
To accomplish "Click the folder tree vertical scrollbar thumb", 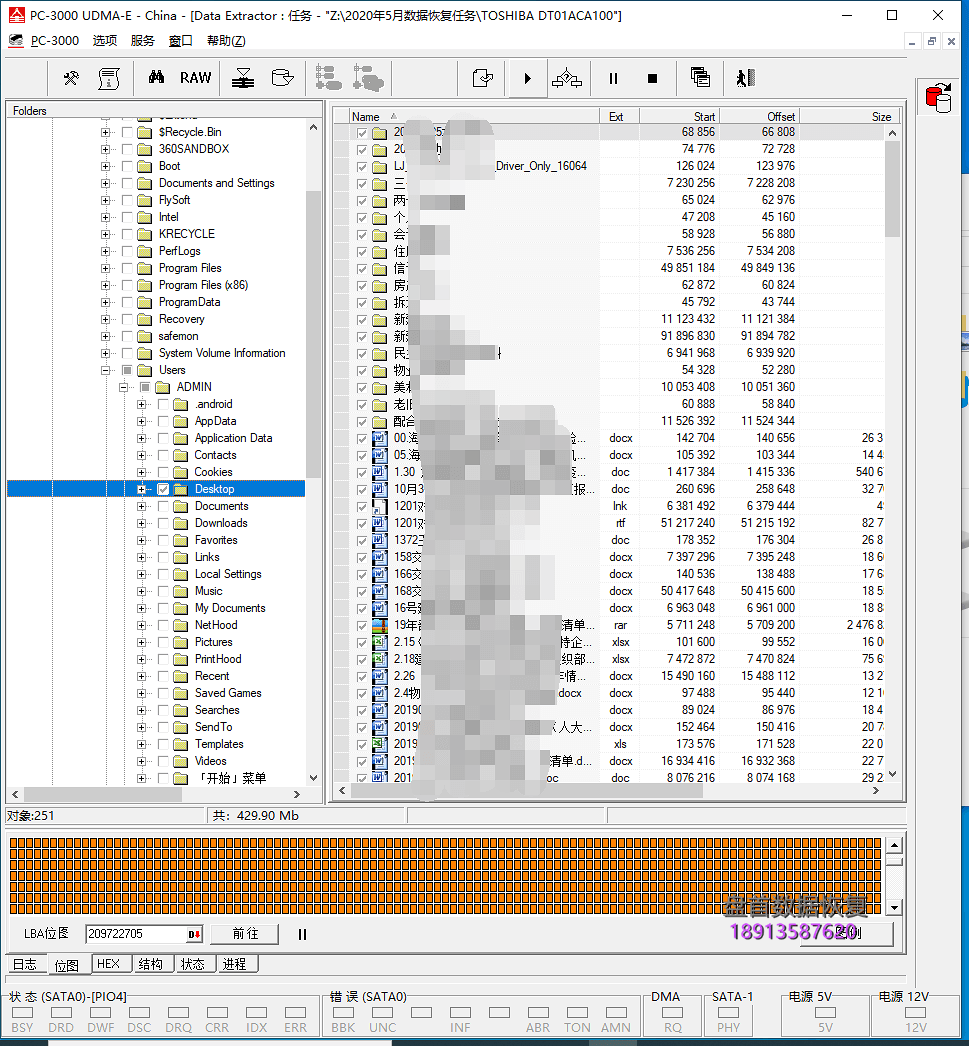I will [313, 334].
